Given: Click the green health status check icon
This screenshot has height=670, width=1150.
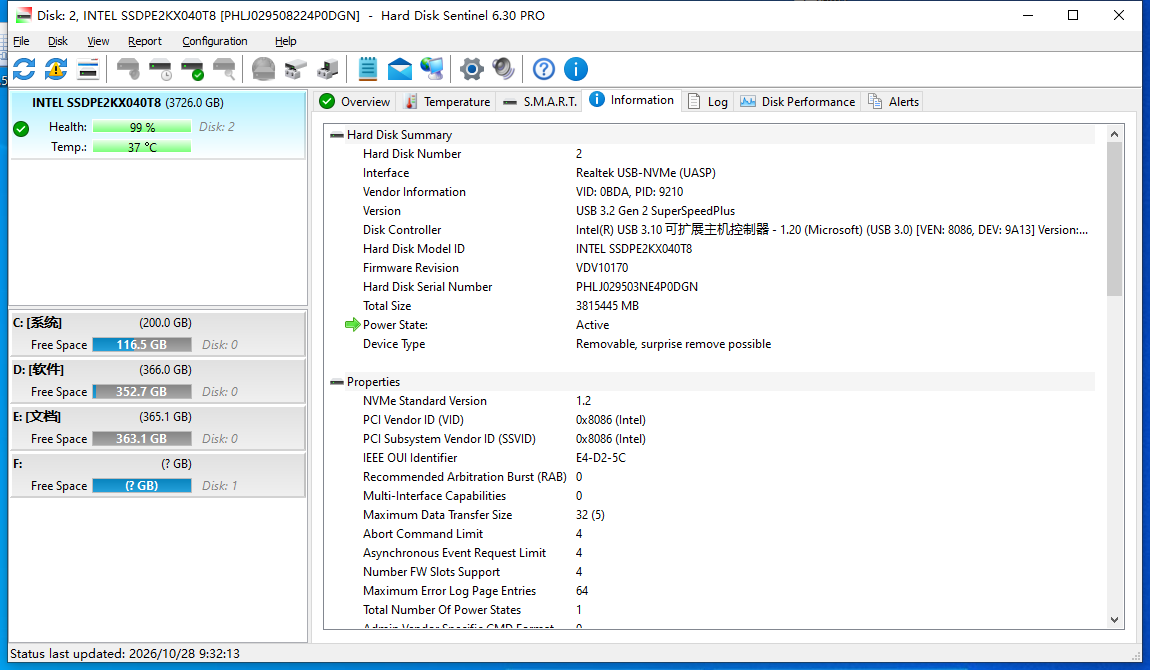Looking at the screenshot, I should tap(21, 129).
